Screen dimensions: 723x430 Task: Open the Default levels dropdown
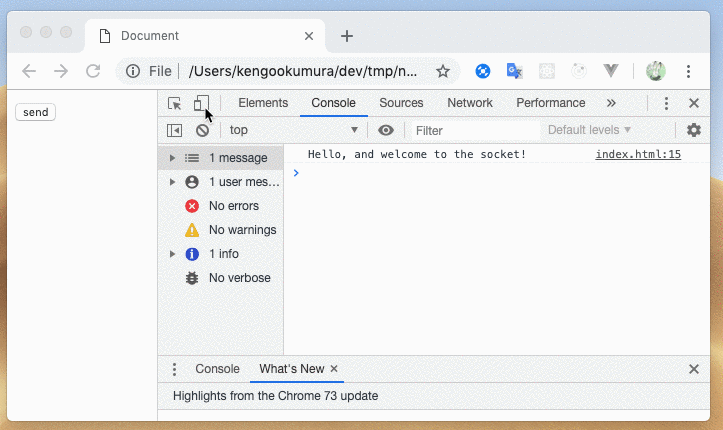click(x=589, y=130)
